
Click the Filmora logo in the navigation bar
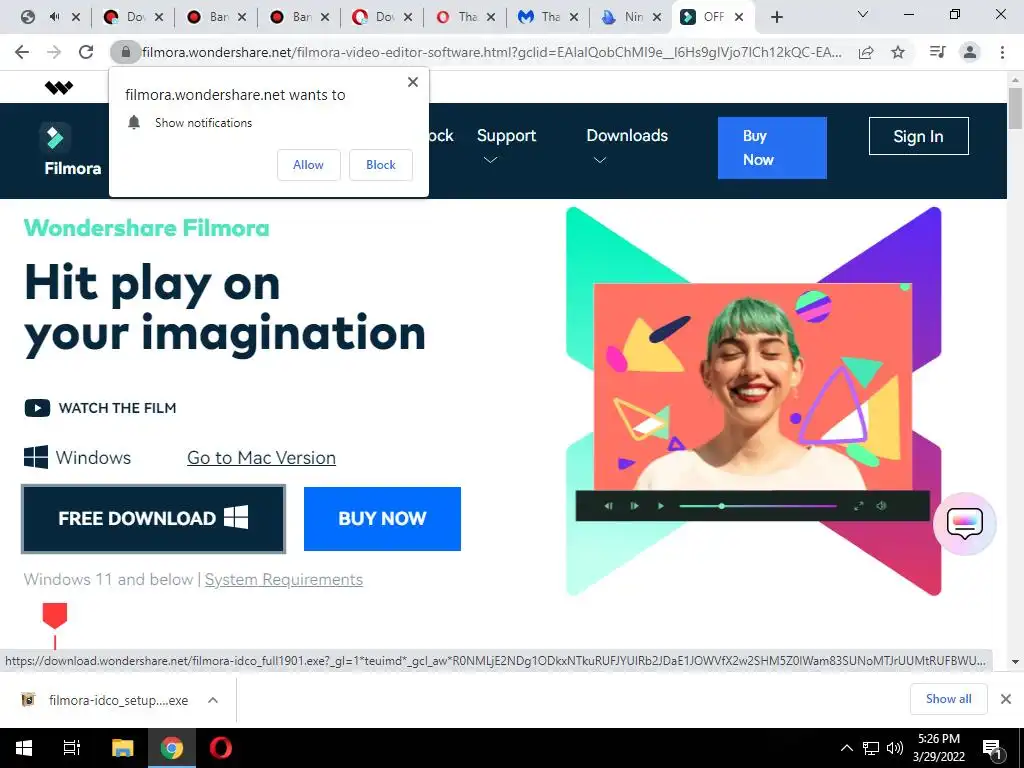[72, 150]
